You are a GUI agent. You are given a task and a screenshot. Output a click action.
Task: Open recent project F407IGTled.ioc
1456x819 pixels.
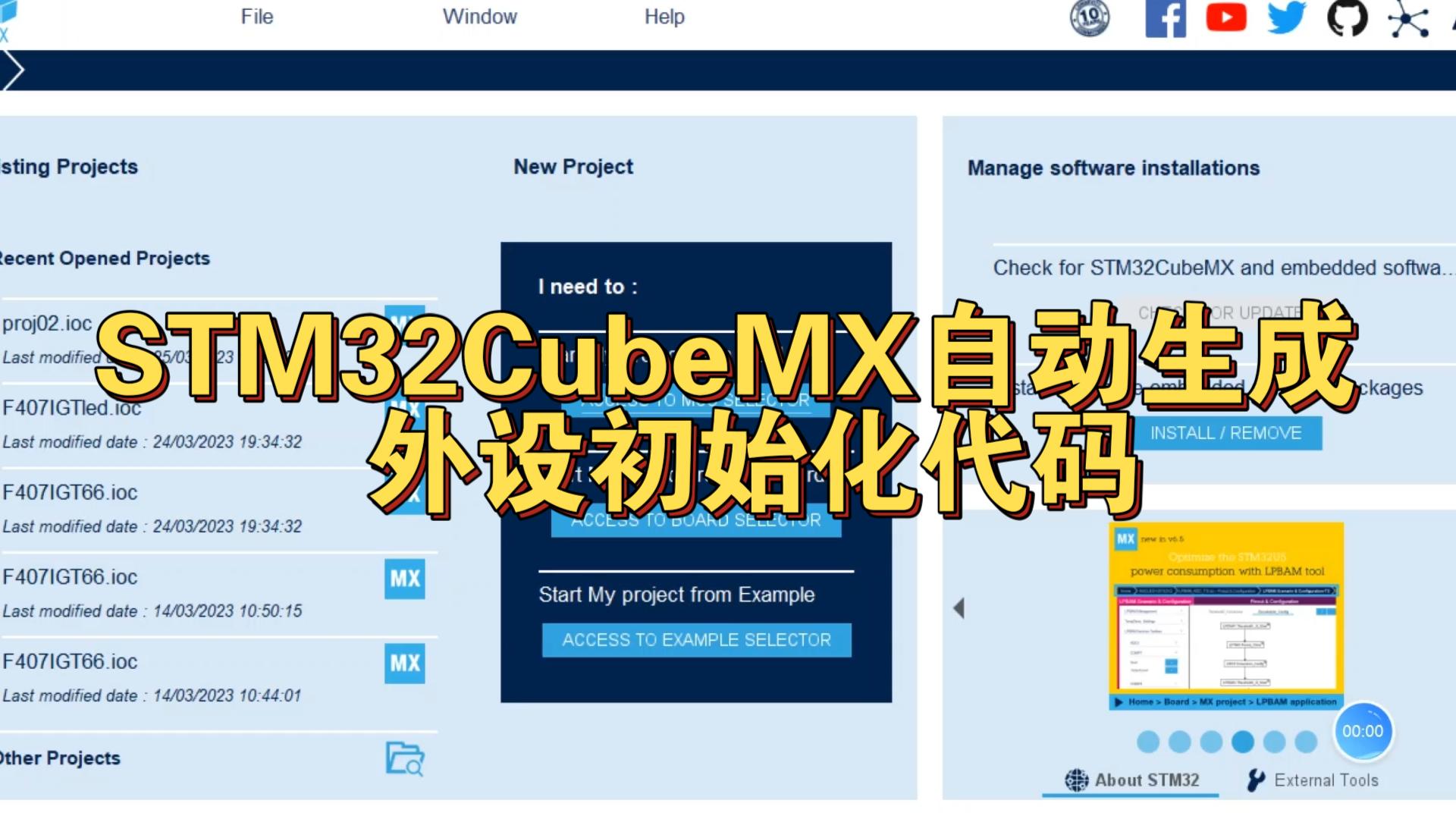tap(218, 425)
